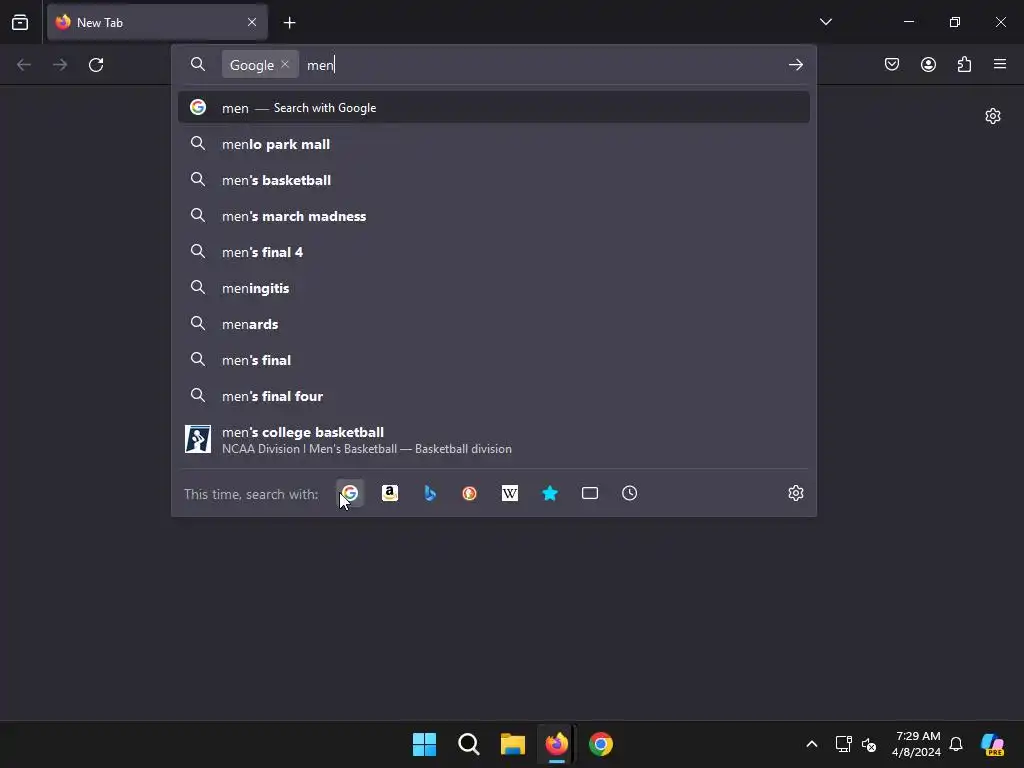Choose 'men's final four' suggestion
1024x768 pixels.
494,396
